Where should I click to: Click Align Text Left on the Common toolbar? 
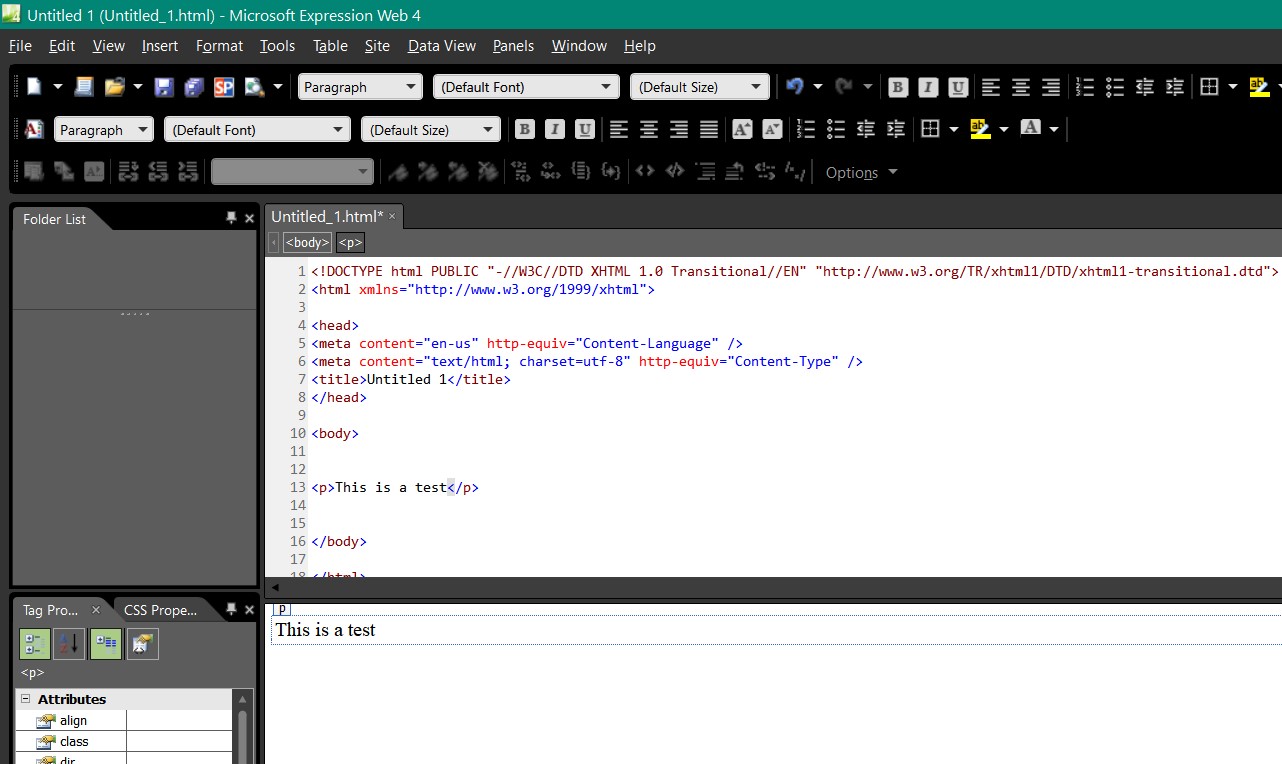pos(991,87)
